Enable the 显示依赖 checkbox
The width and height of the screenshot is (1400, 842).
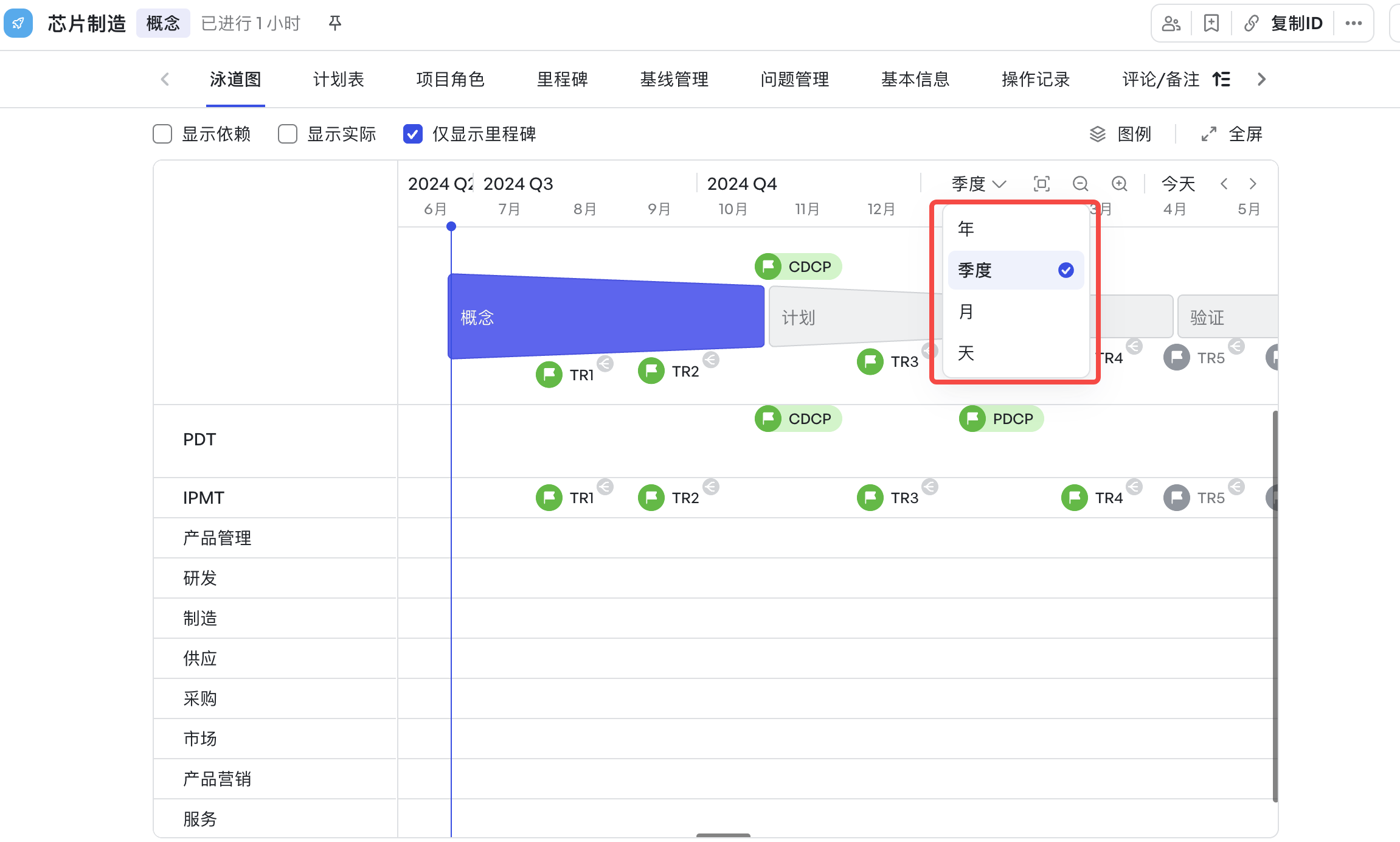tap(162, 134)
